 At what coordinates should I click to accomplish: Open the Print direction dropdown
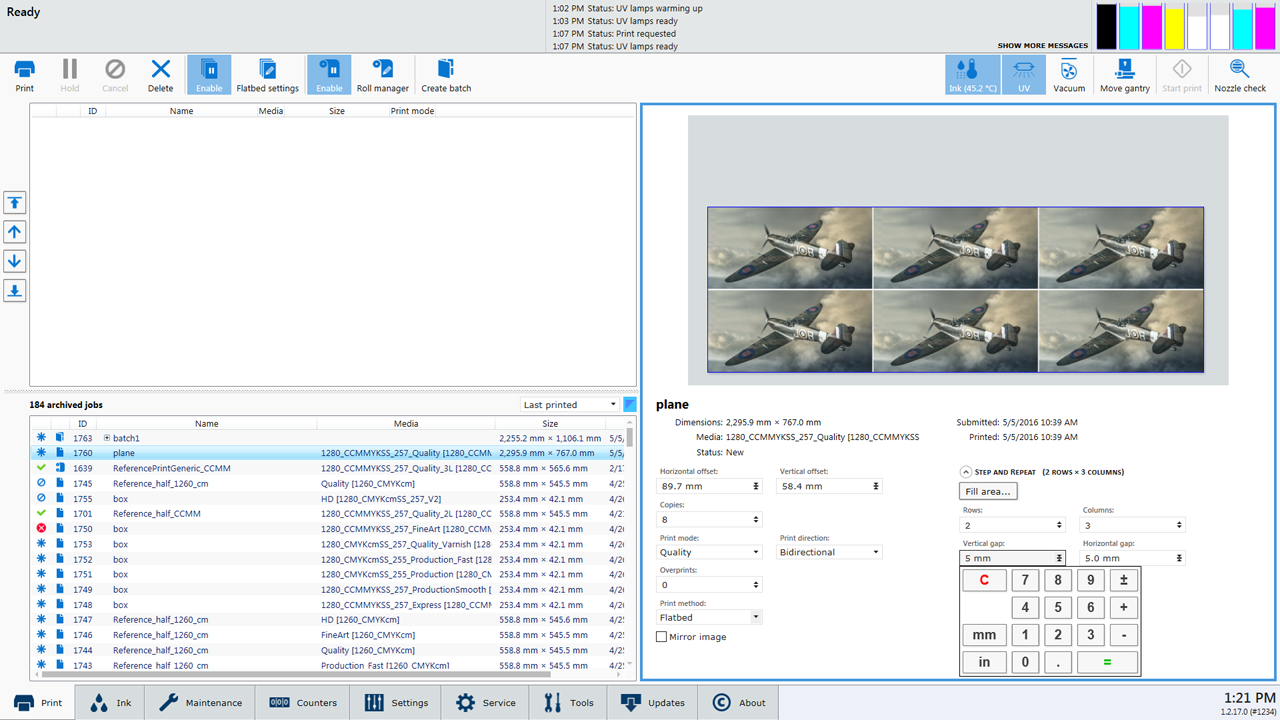click(x=830, y=552)
